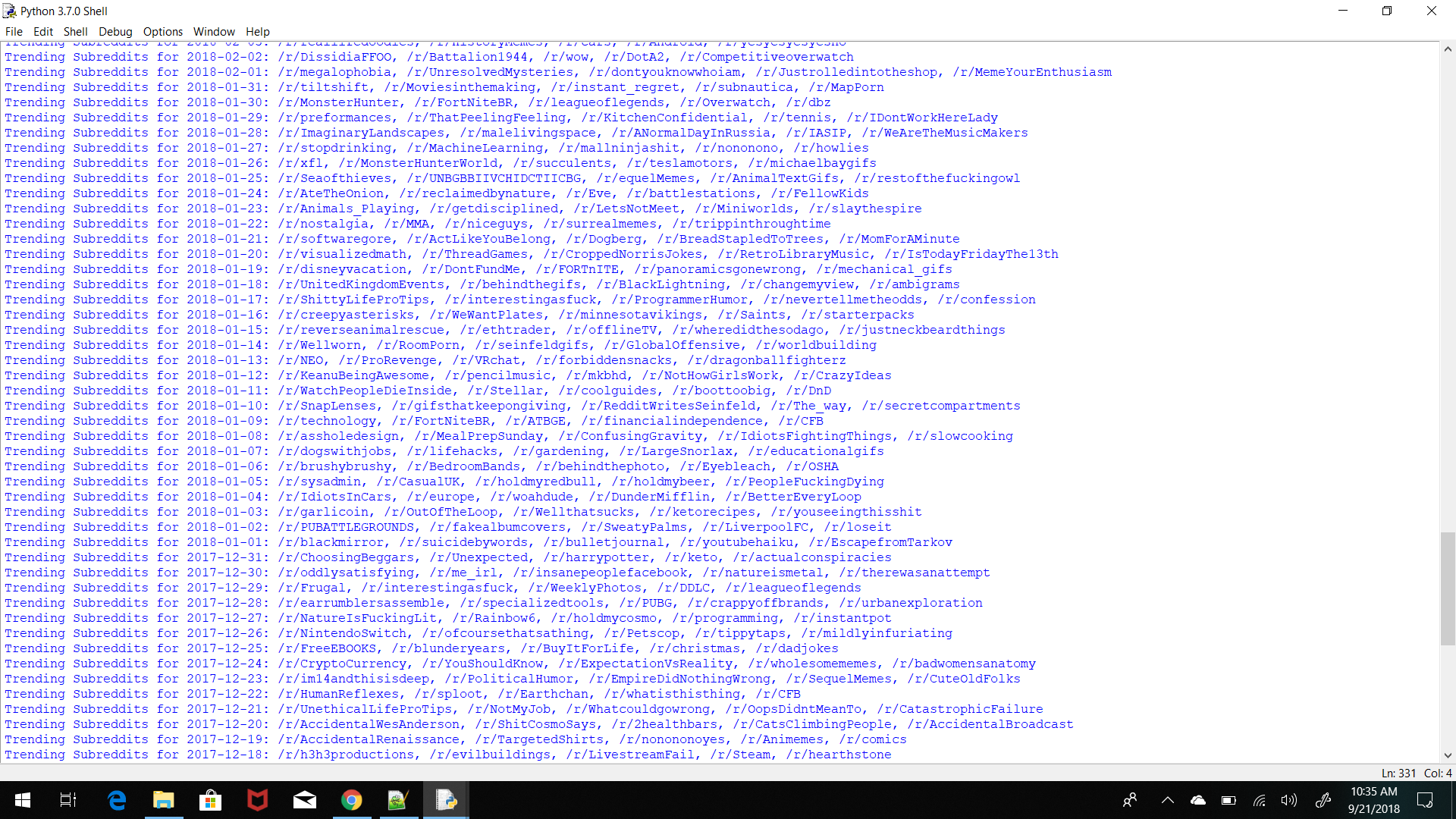Open the Help menu
This screenshot has width=1456, height=819.
point(258,32)
